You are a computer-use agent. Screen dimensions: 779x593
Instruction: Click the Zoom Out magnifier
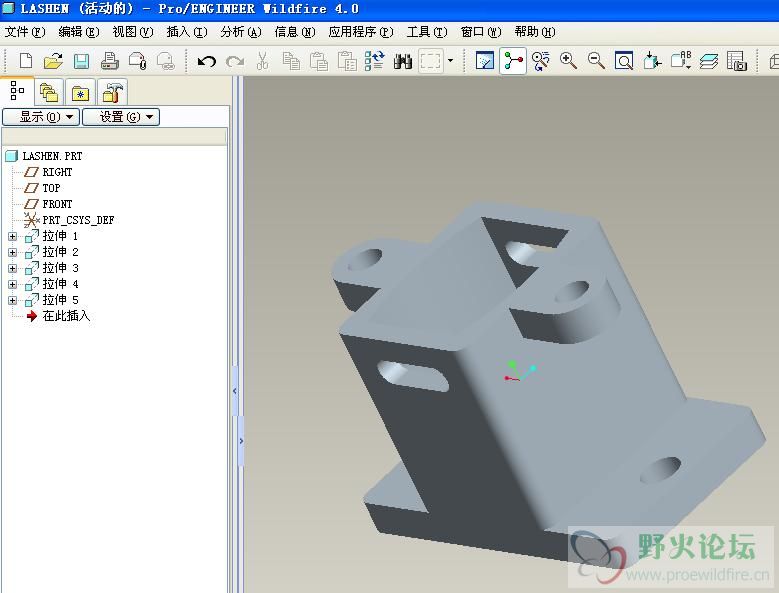pyautogui.click(x=596, y=61)
